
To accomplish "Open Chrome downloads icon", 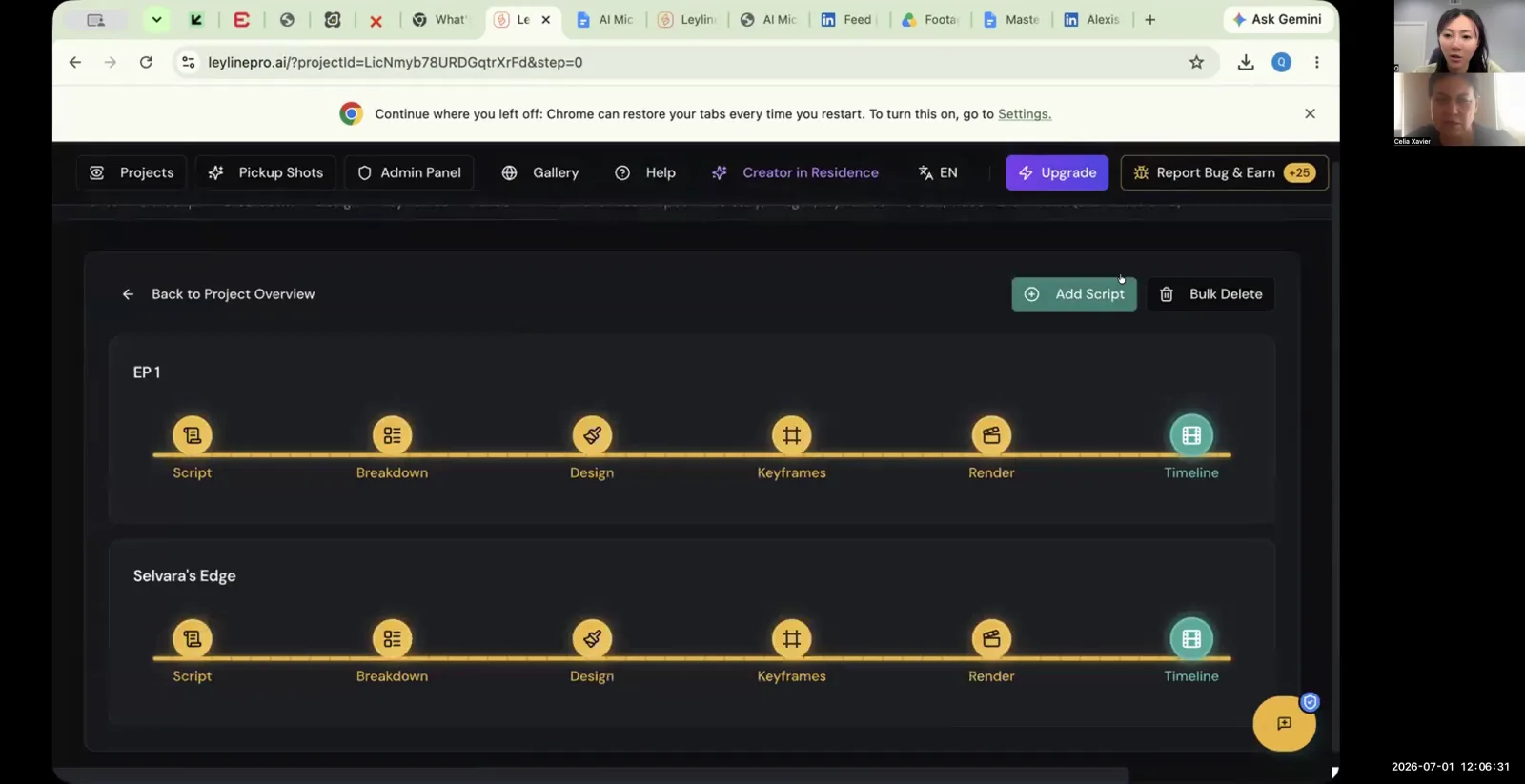I will (x=1246, y=62).
